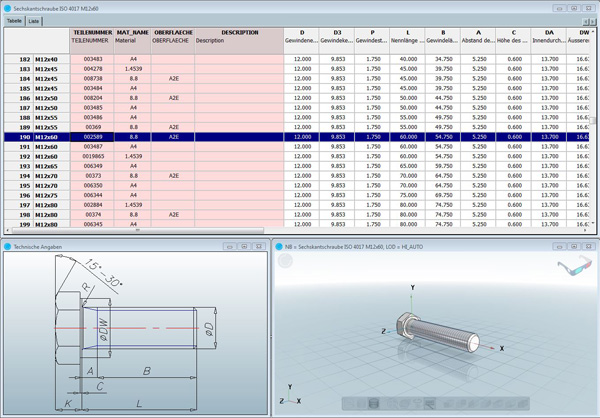Click the round icon at top-left of 3D view
The width and height of the screenshot is (600, 418).
coord(286,262)
